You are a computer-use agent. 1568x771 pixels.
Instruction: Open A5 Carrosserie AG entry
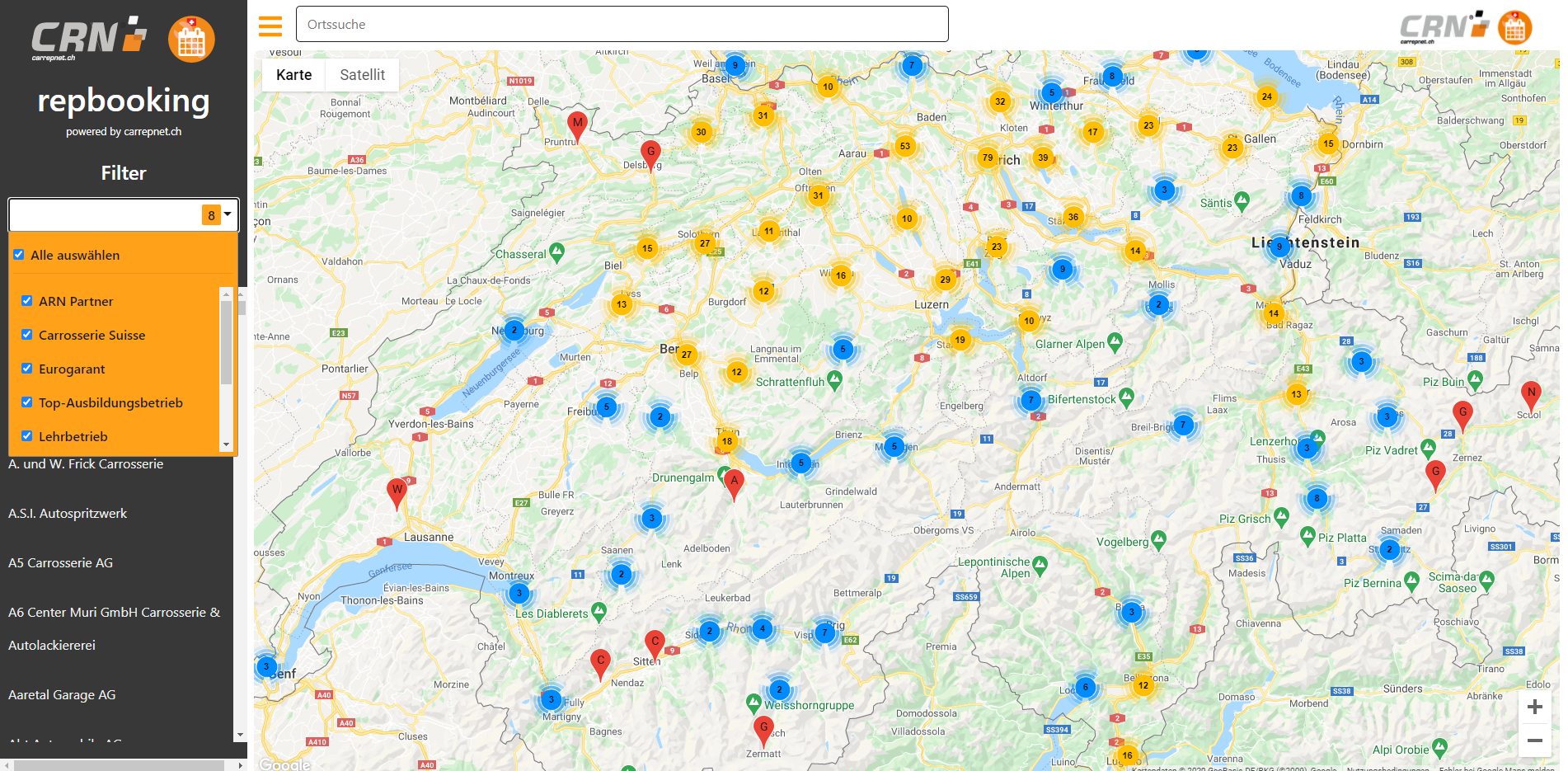(x=60, y=563)
